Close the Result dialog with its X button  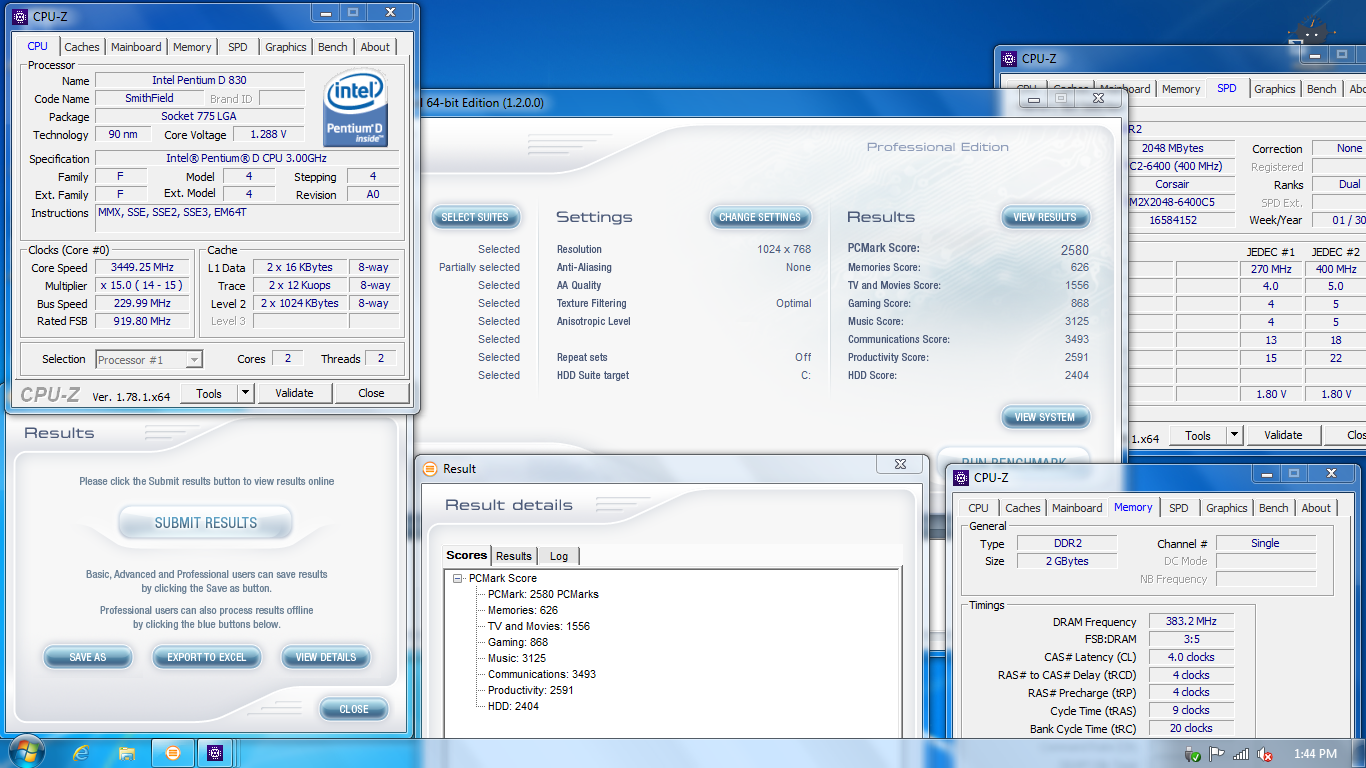[x=900, y=464]
